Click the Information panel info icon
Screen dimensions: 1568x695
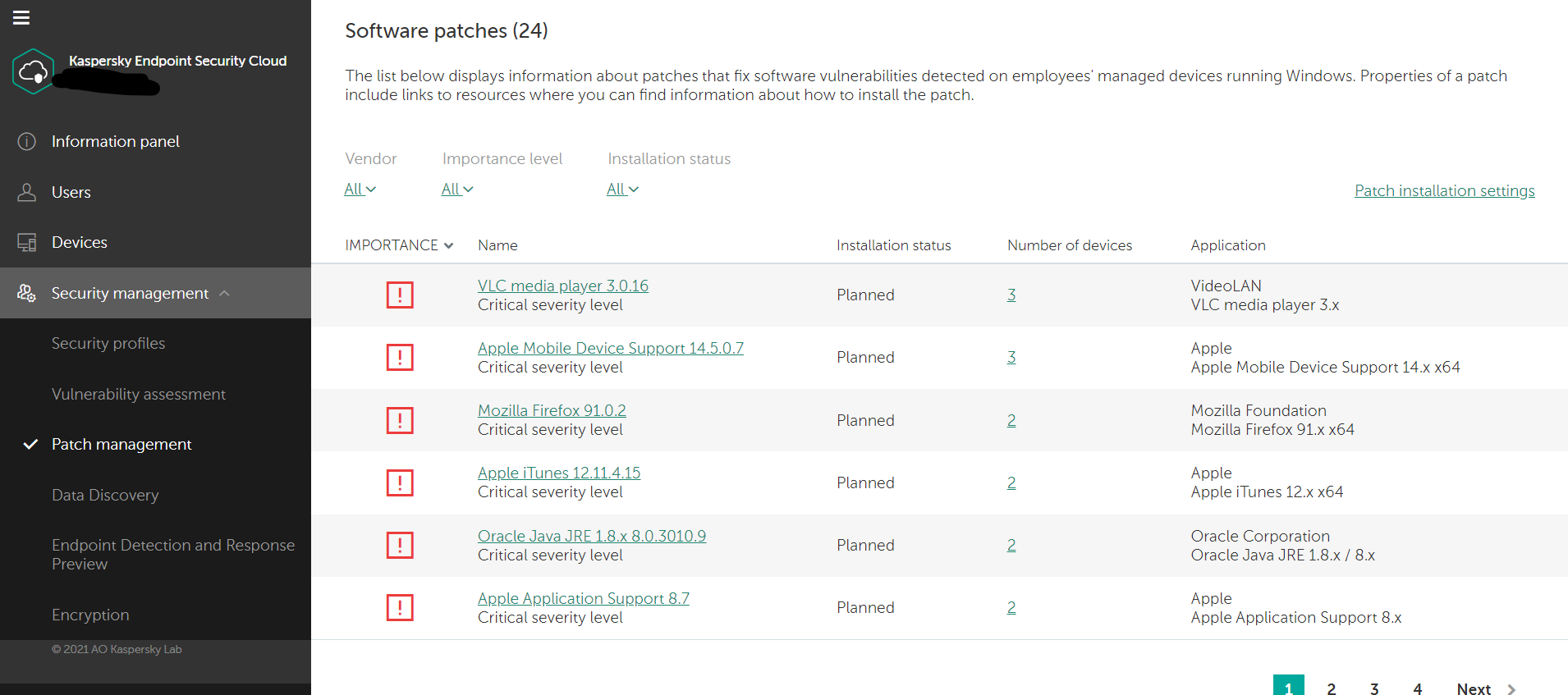click(x=27, y=141)
